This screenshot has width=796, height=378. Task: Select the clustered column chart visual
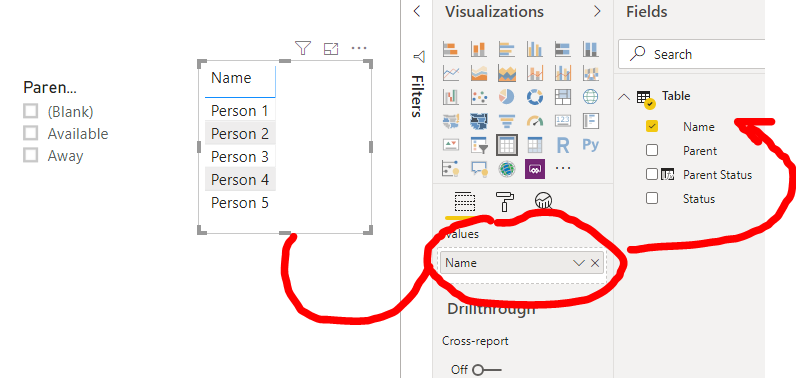(535, 49)
